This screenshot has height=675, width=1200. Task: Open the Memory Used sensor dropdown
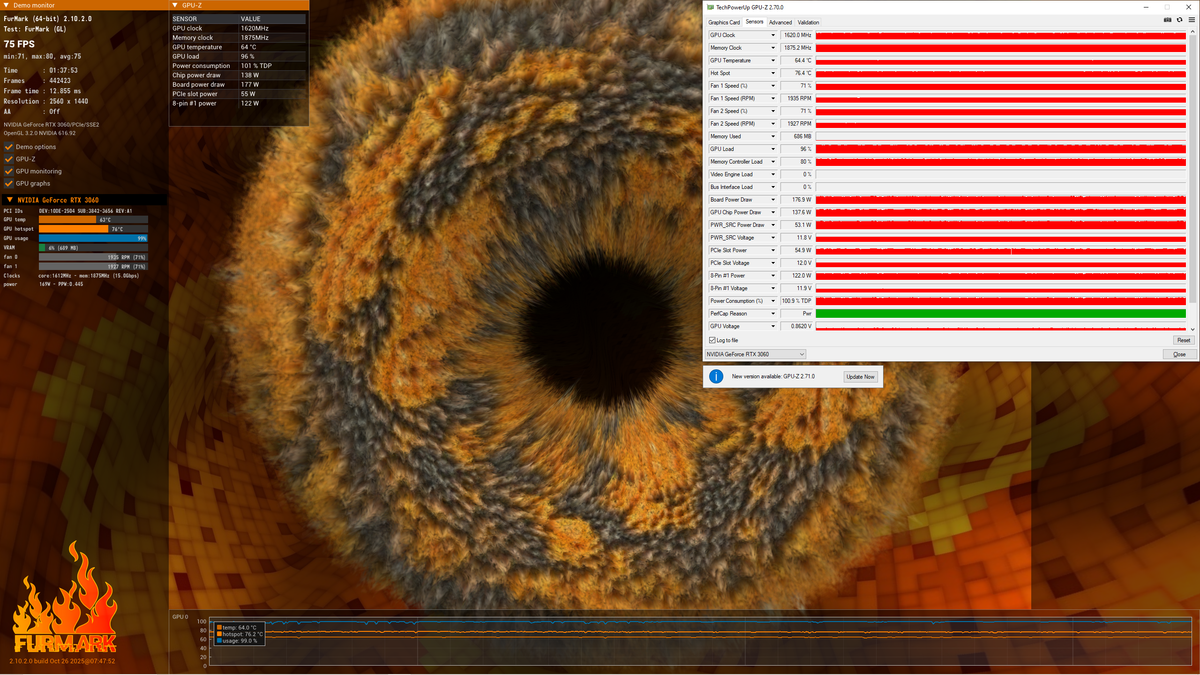pyautogui.click(x=772, y=136)
